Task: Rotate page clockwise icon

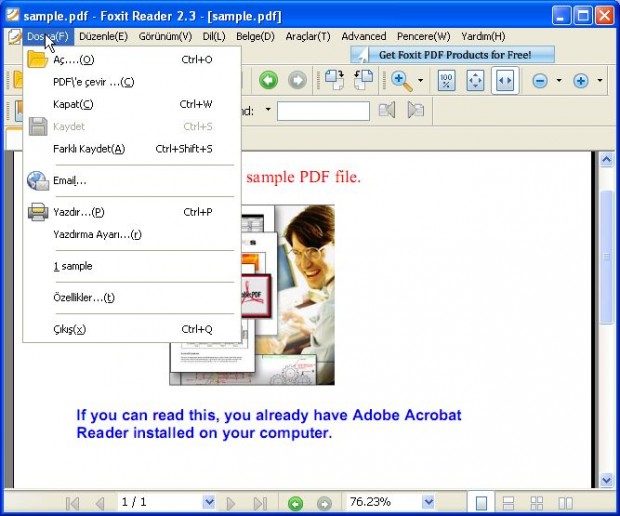Action: [x=334, y=80]
